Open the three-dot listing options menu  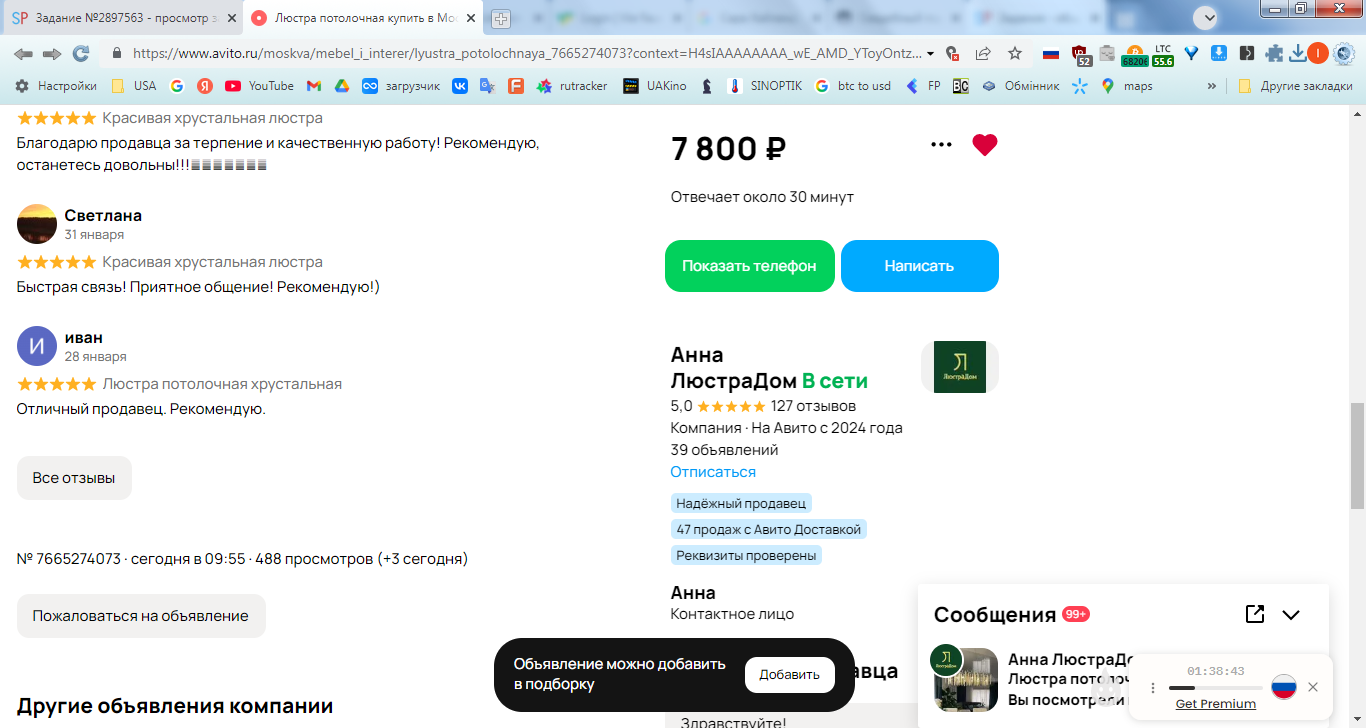click(941, 145)
